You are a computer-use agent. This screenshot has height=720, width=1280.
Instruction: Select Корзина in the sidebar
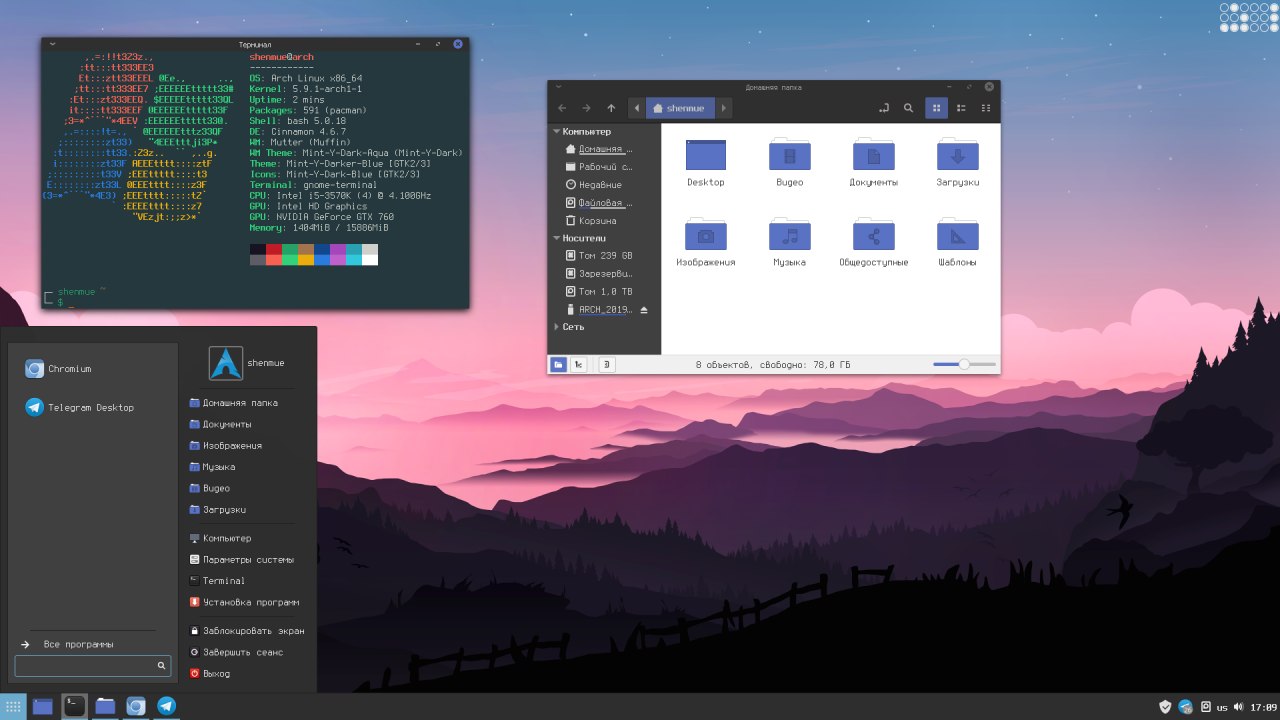click(x=591, y=221)
